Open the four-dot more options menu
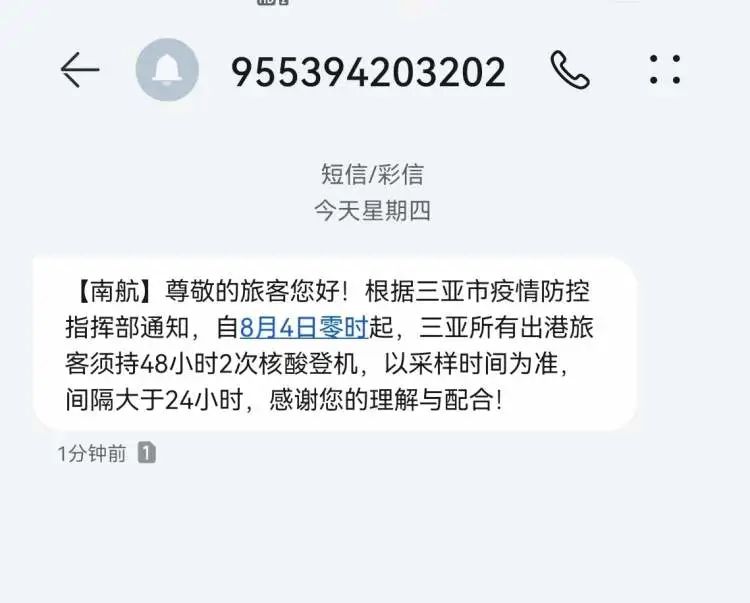Viewport: 750px width, 603px height. point(665,70)
